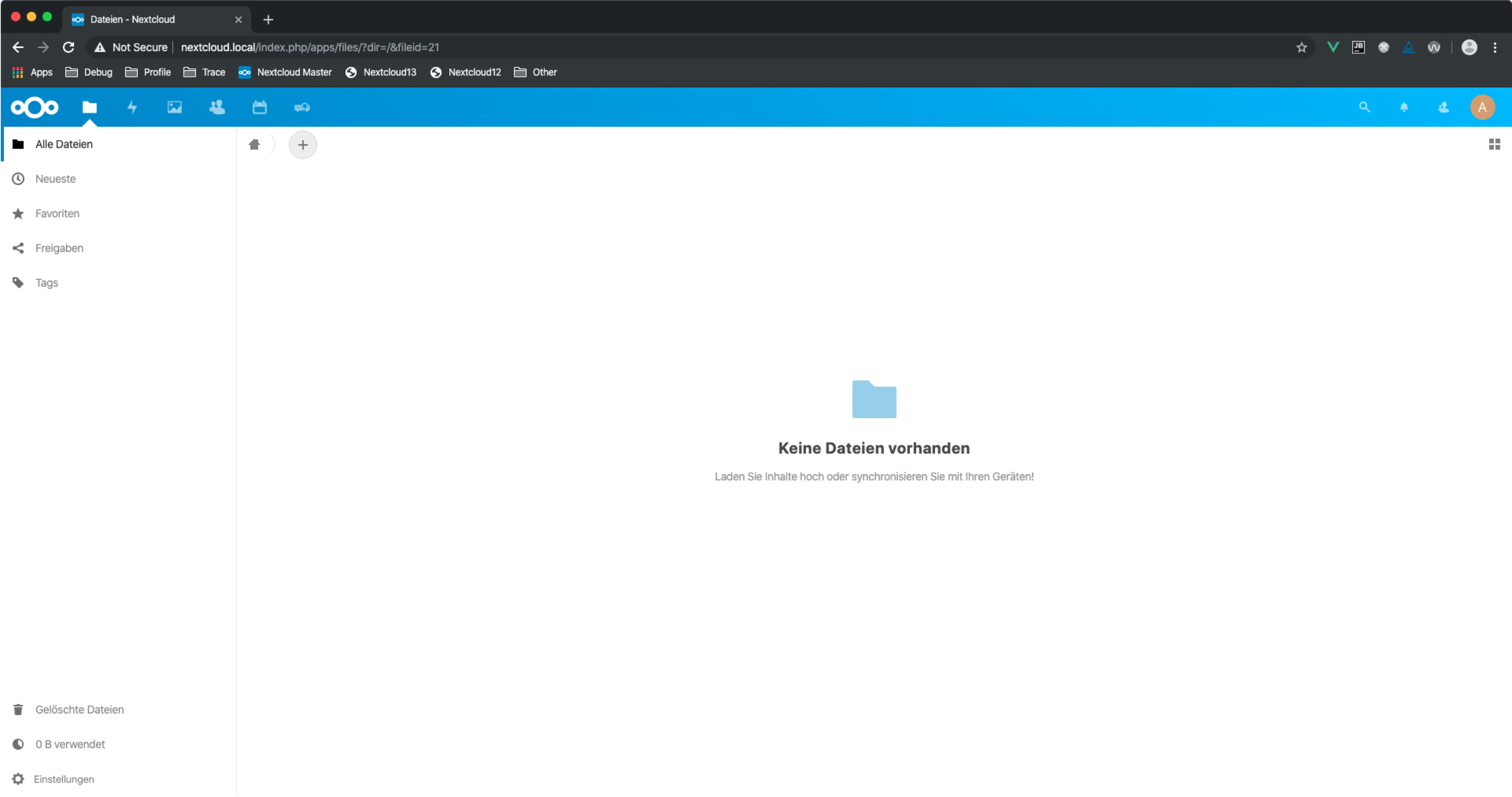This screenshot has height=797, width=1512.
Task: Open Nextcloud search
Action: pyautogui.click(x=1364, y=107)
